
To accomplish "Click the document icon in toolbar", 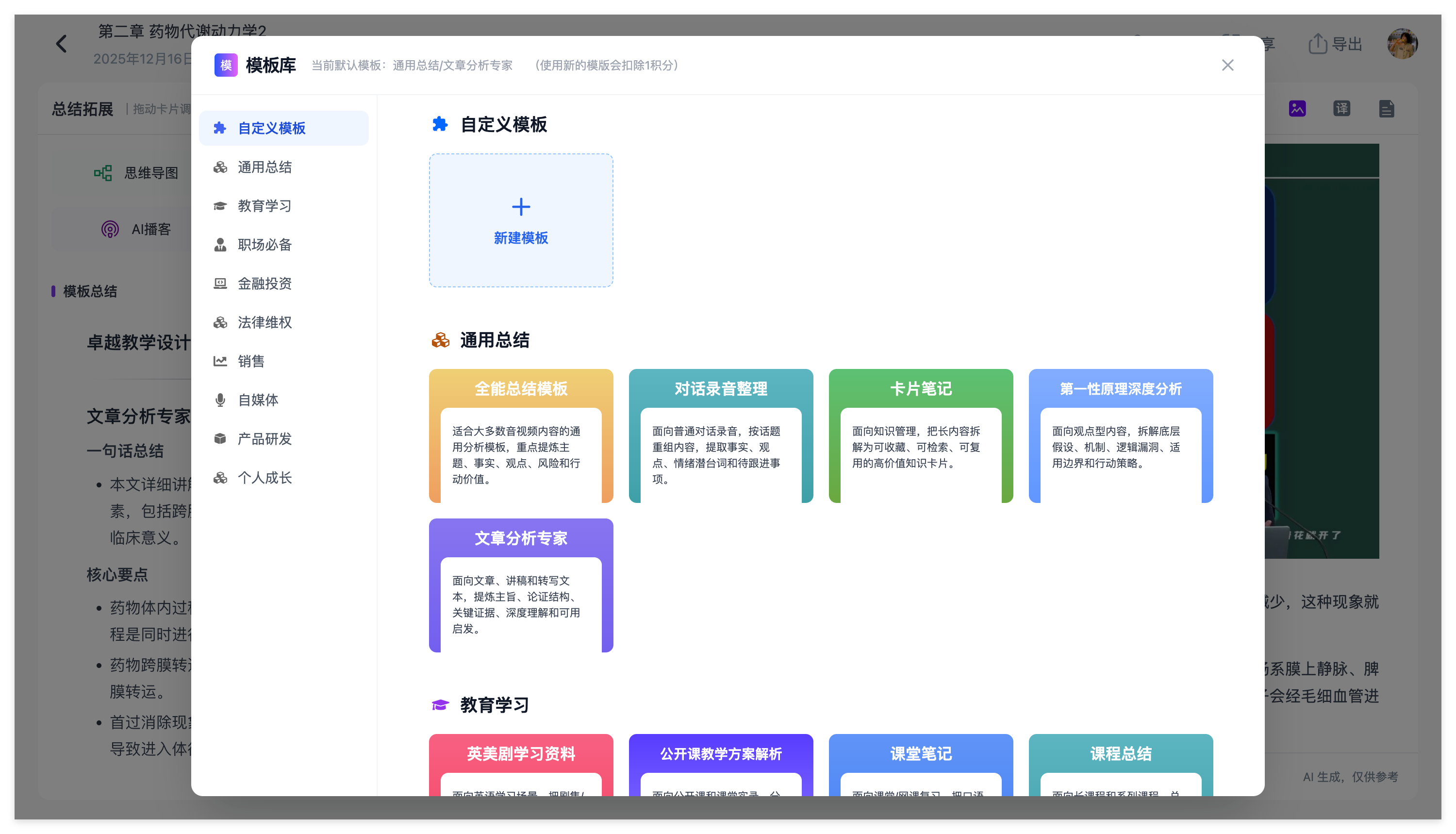I will [1386, 108].
